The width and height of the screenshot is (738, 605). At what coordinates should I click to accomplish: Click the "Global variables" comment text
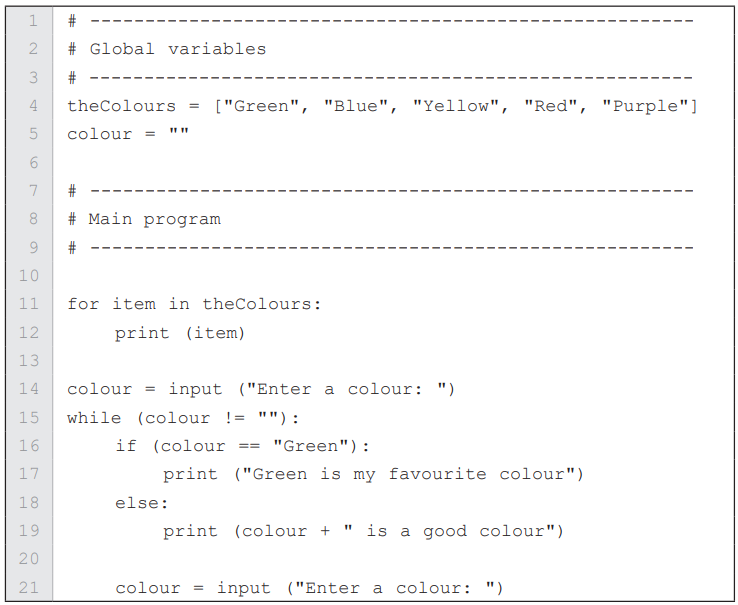pos(177,49)
